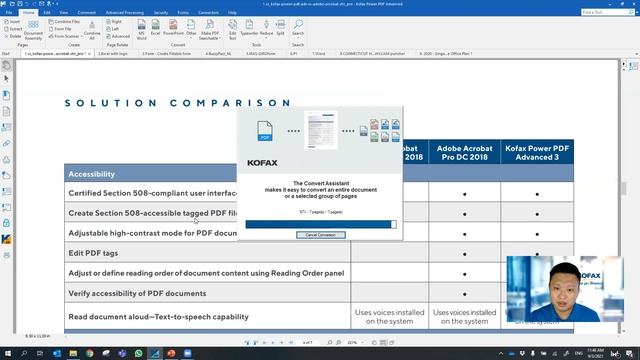The height and width of the screenshot is (360, 640).
Task: Open Zoom app from taskbar
Action: tap(187, 353)
